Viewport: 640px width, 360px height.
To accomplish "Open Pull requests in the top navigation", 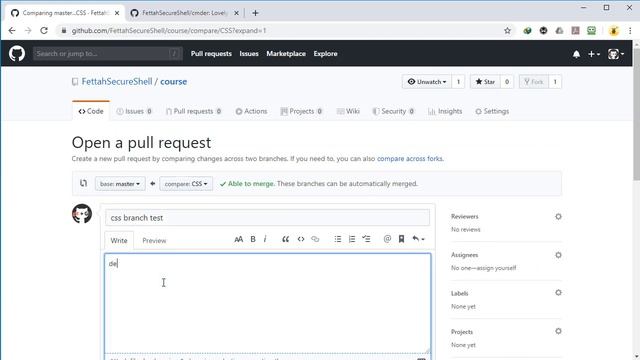I will point(211,54).
